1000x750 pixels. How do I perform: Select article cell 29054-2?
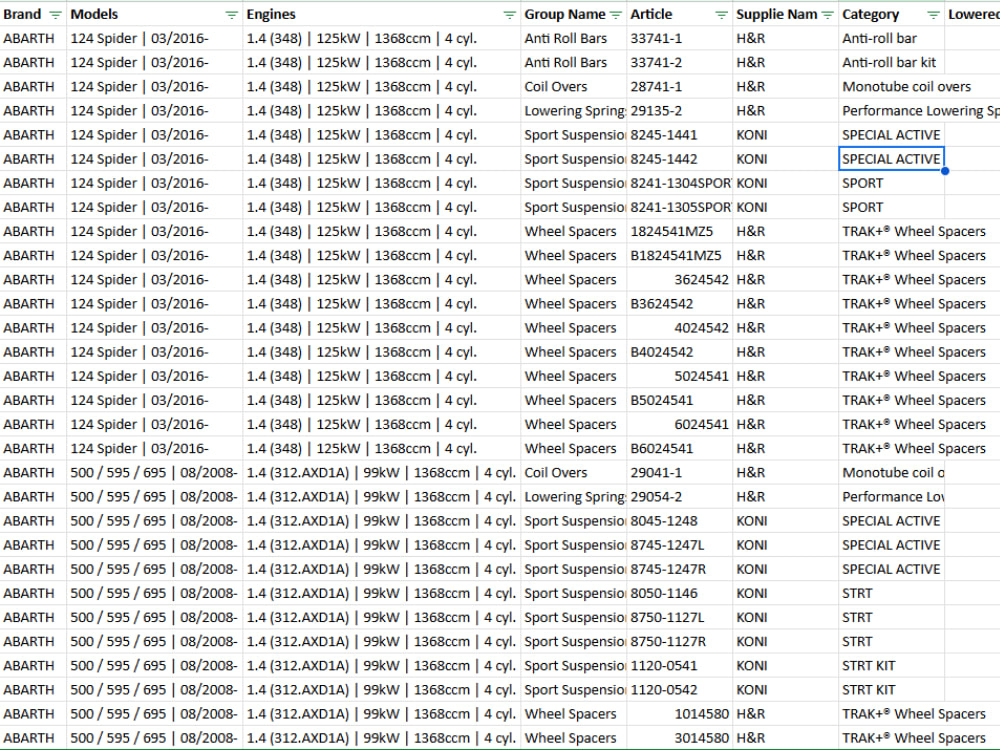[x=679, y=497]
